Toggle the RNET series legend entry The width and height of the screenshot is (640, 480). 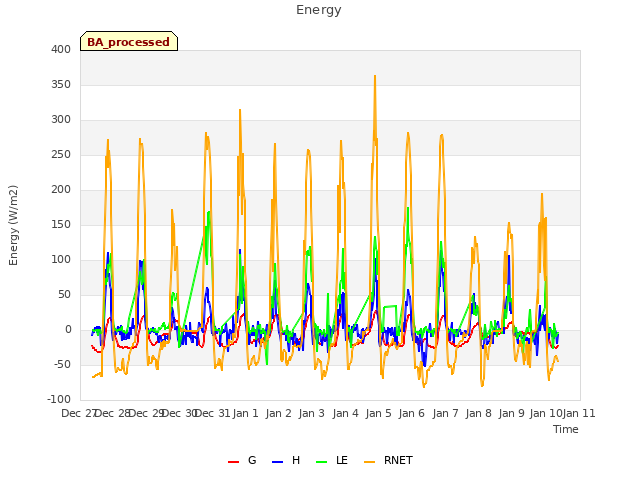(388, 460)
